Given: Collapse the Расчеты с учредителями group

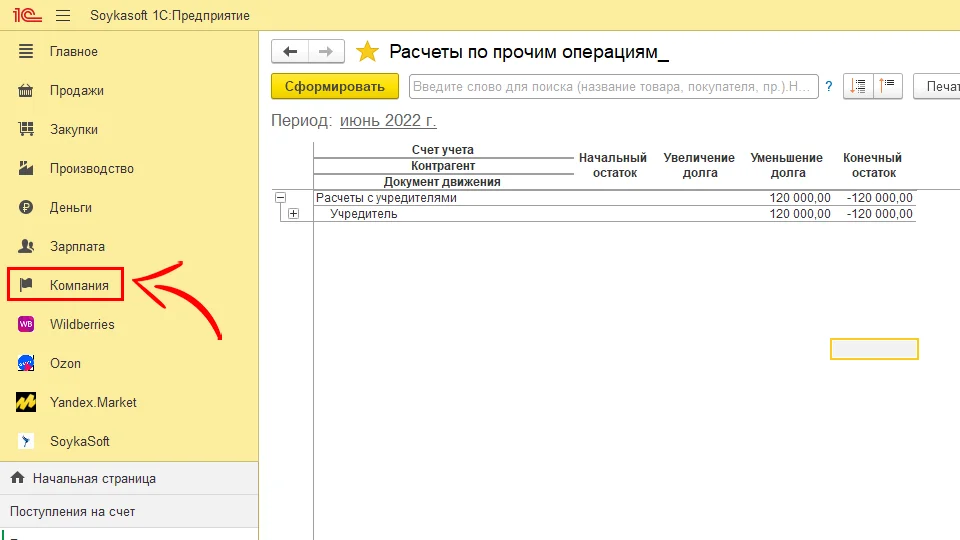Looking at the screenshot, I should point(280,198).
